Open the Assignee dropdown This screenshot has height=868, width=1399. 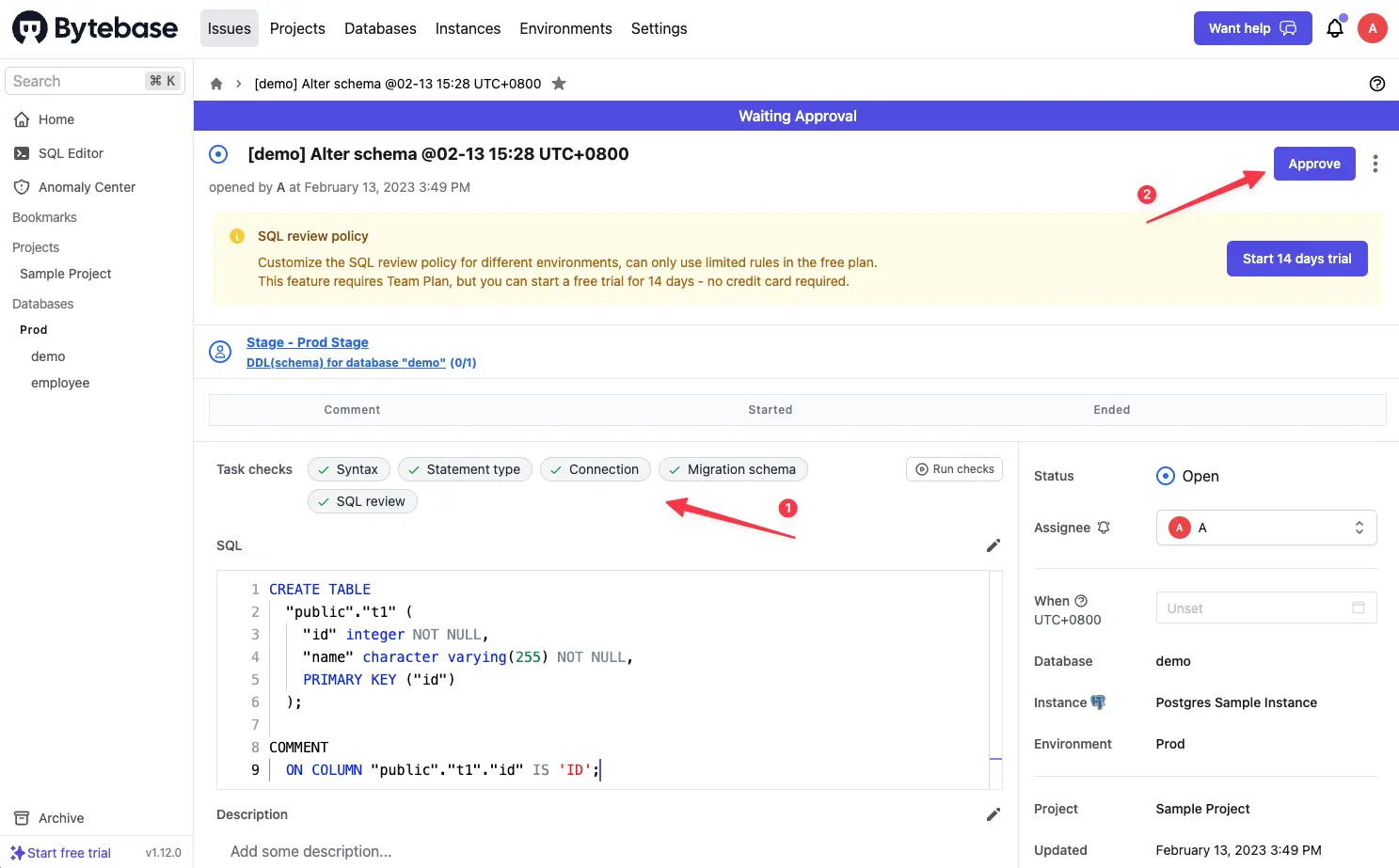click(x=1266, y=528)
